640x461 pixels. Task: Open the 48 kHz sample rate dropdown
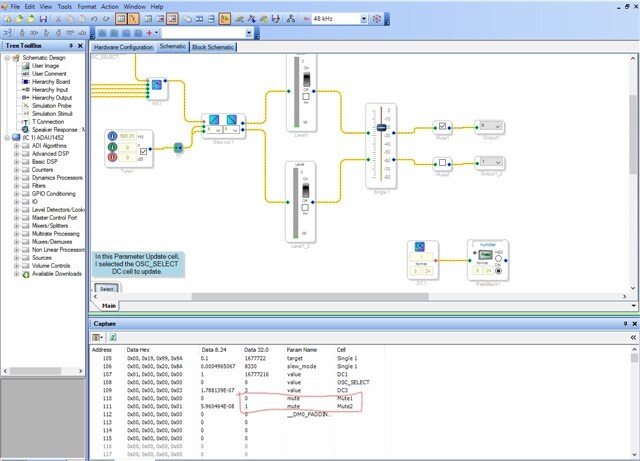pos(364,19)
